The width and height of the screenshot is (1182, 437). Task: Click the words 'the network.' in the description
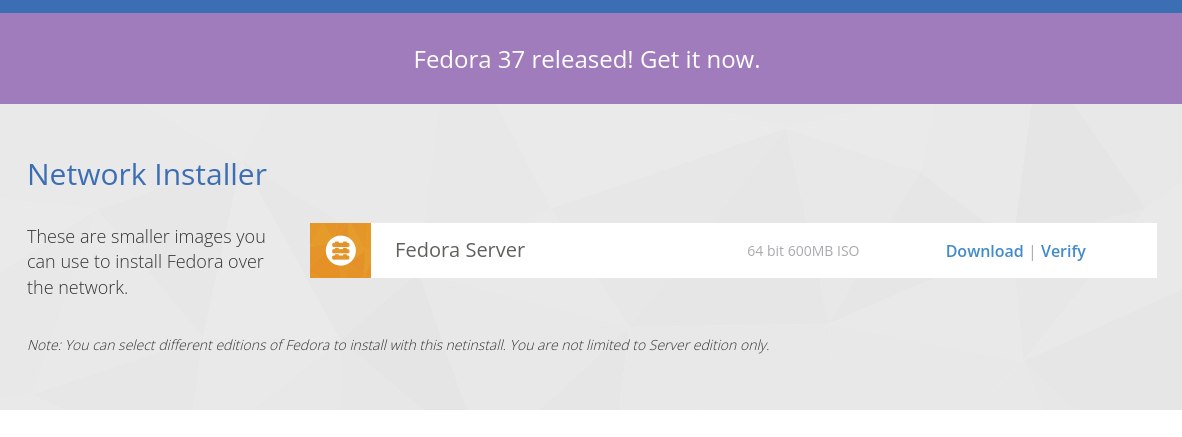coord(77,288)
